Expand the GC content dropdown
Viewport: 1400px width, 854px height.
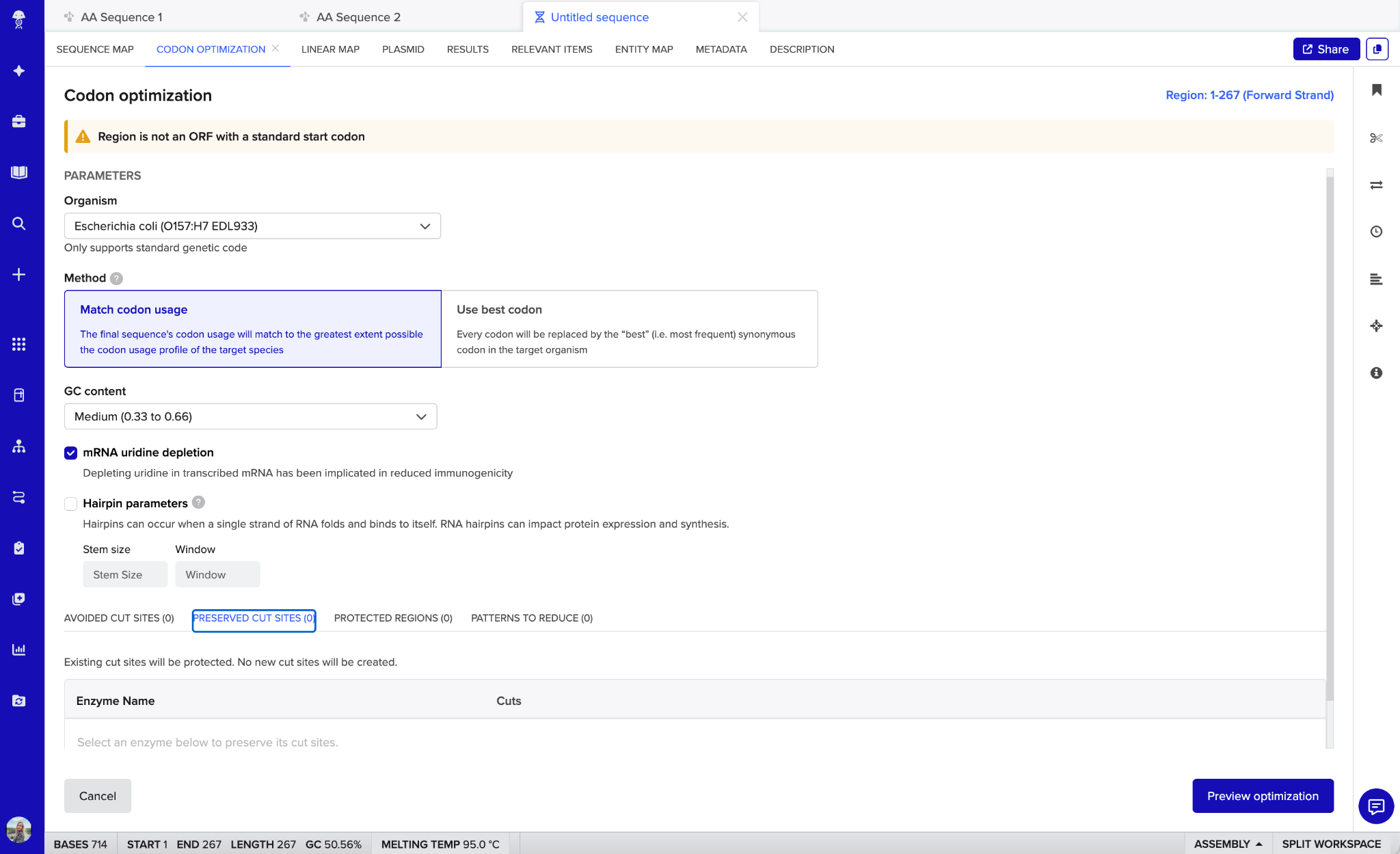click(250, 416)
